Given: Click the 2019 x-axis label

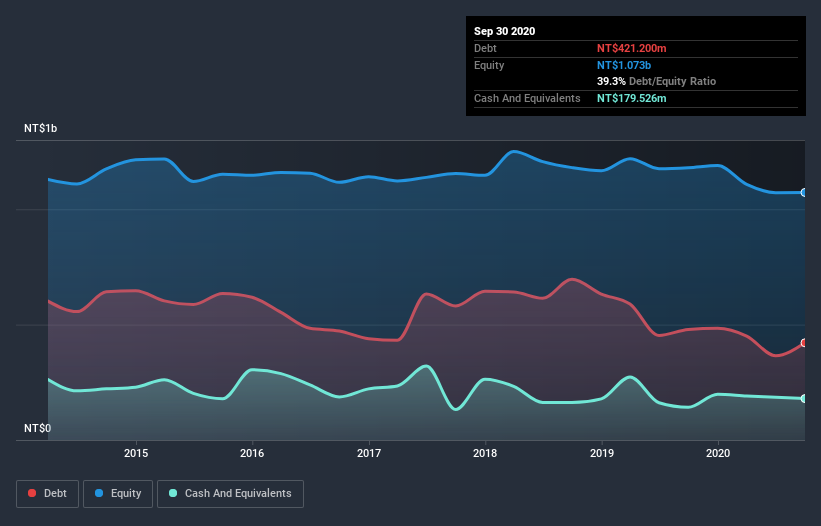Looking at the screenshot, I should [x=602, y=453].
